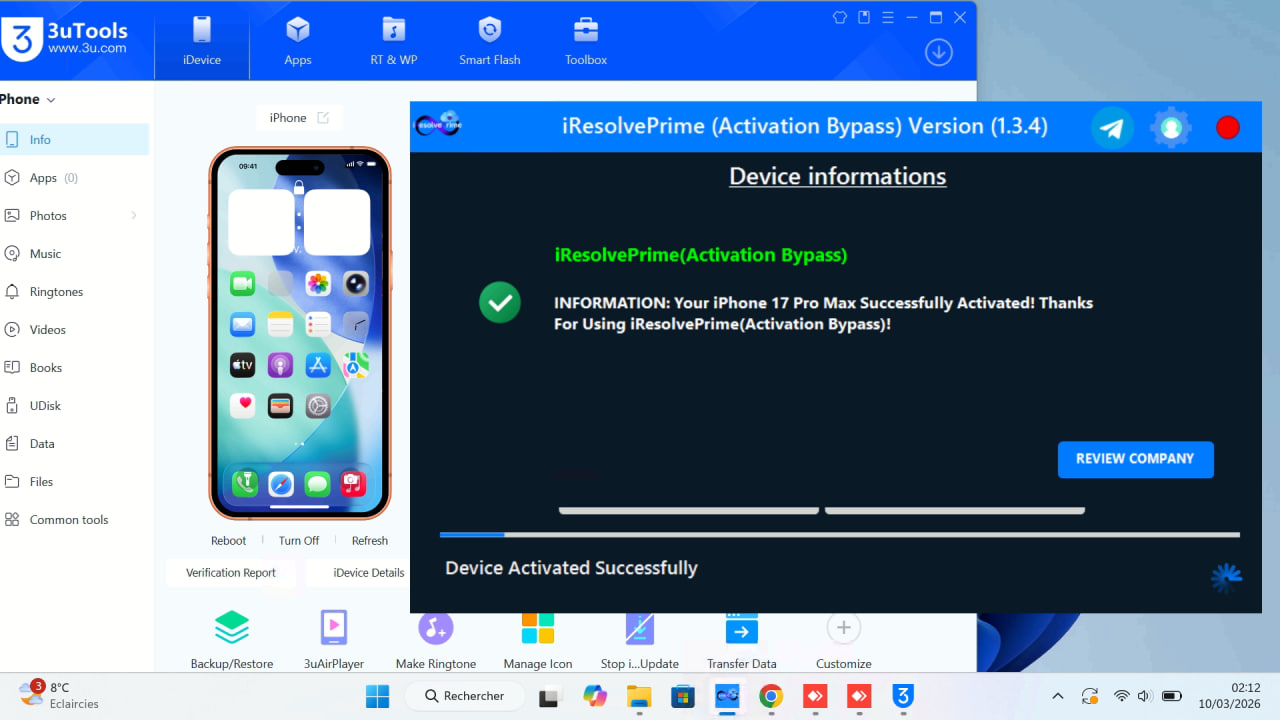Screen dimensions: 1280x720
Task: Open the 3uTools skin icon in title bar
Action: [840, 17]
